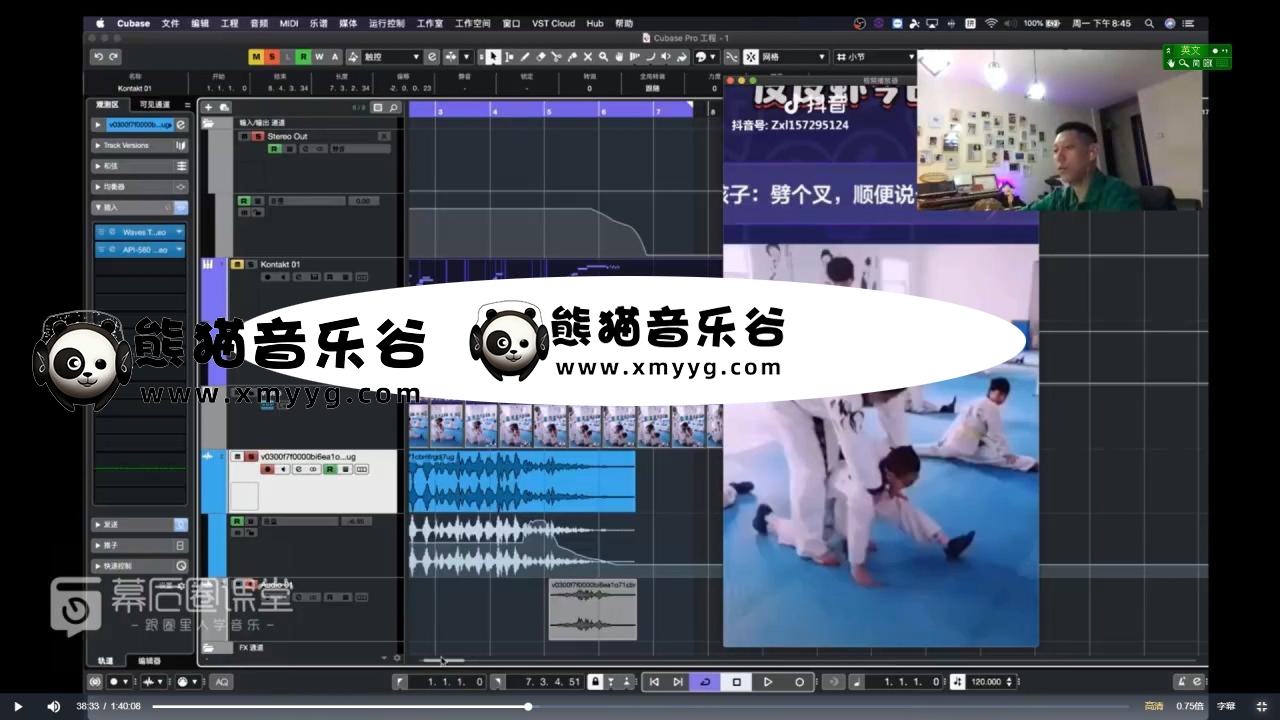Select the Split scissors tool
Screen dimensions: 1280x720
tap(556, 57)
